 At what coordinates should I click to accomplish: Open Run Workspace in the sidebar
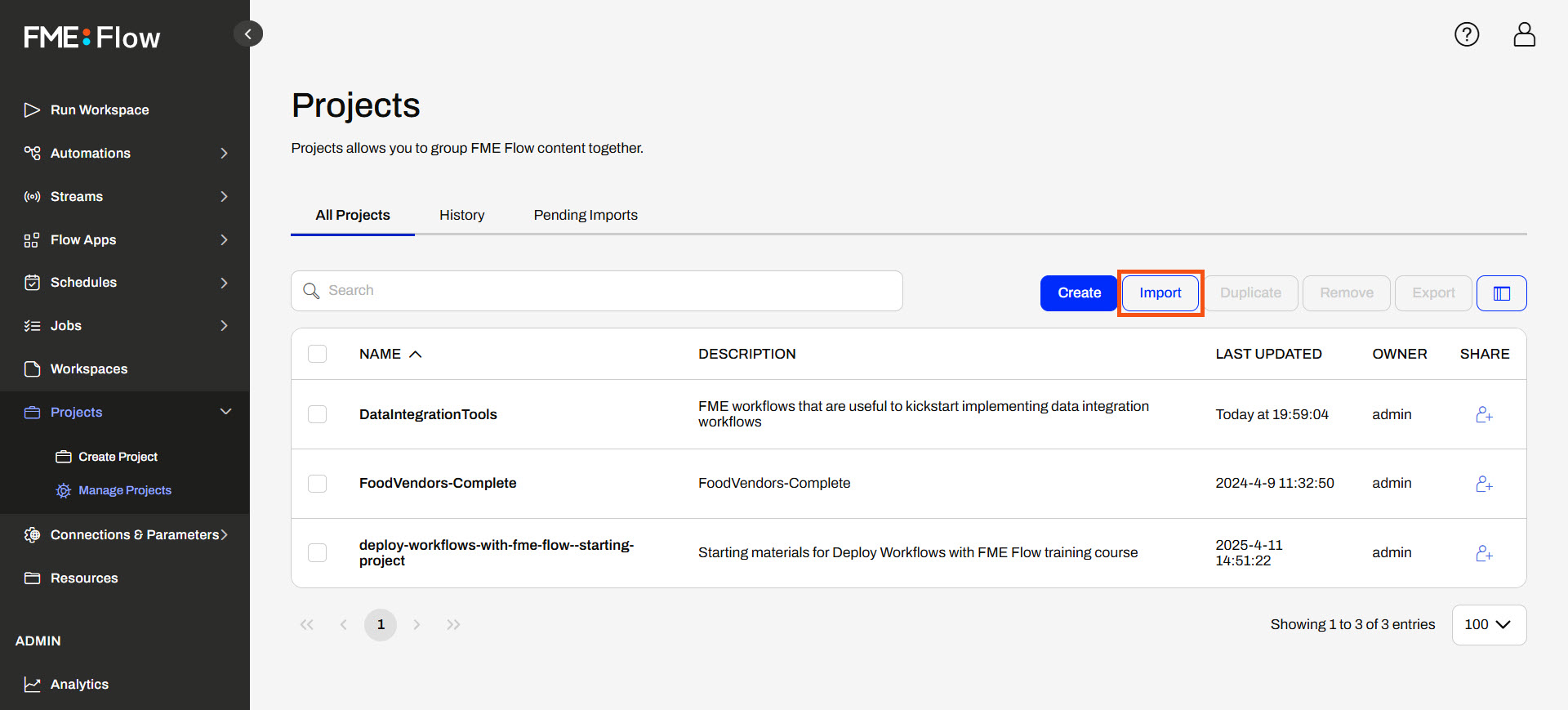pos(99,109)
